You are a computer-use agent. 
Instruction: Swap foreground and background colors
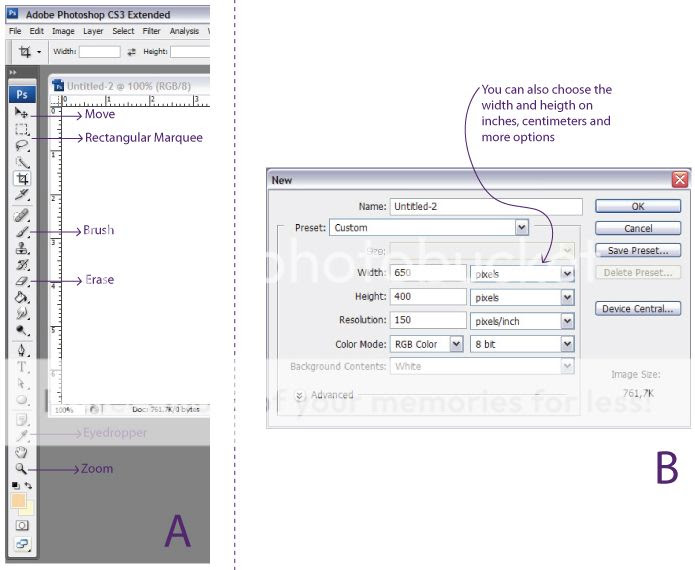click(28, 485)
